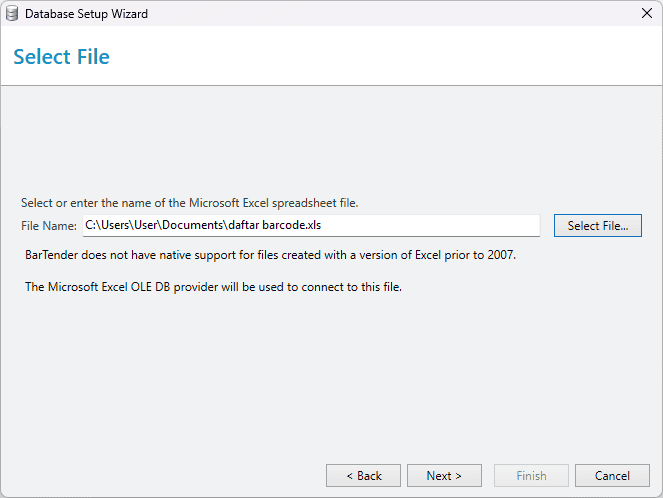
Task: Open the Select File... browse dialog
Action: click(597, 225)
